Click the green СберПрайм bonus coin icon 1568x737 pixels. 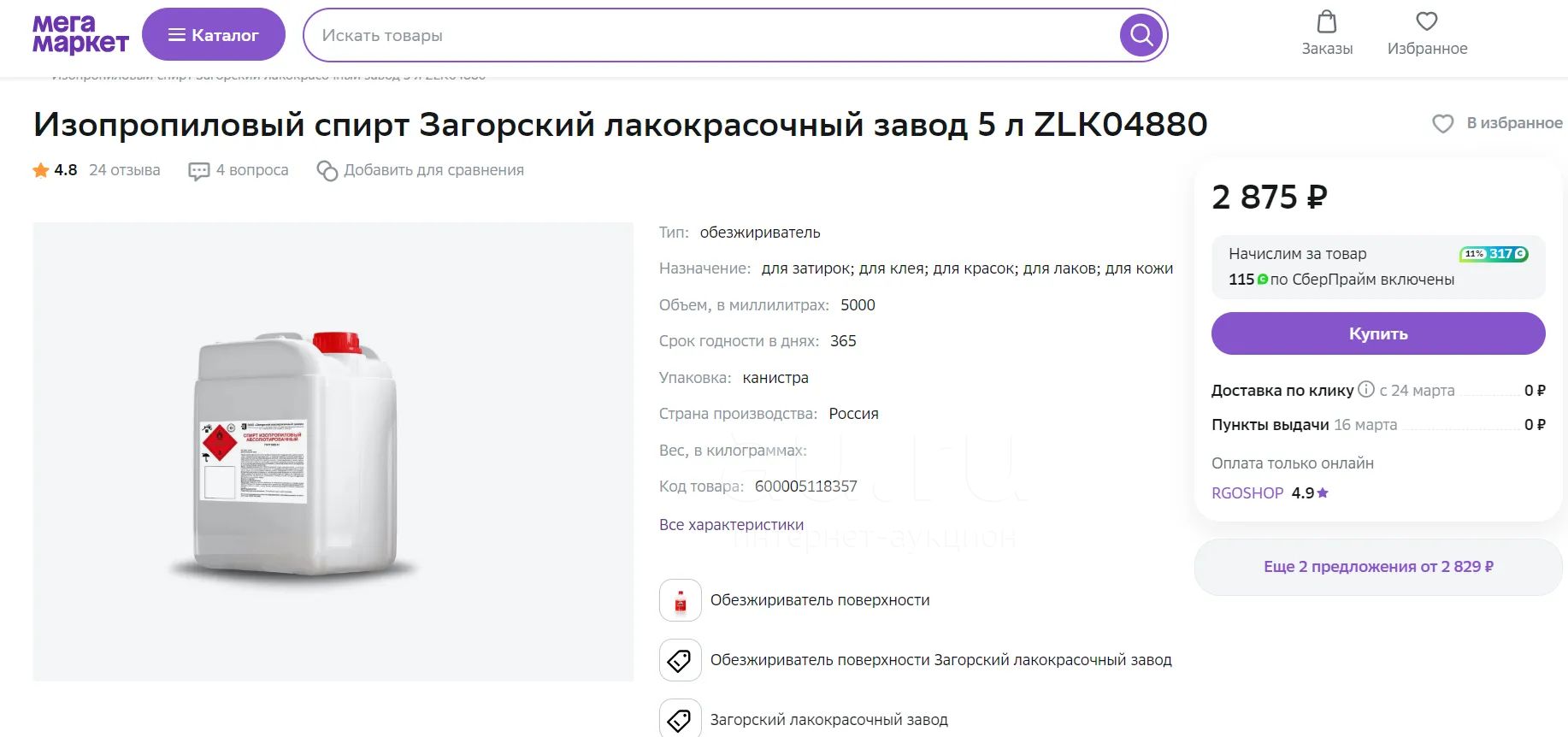(x=1263, y=280)
